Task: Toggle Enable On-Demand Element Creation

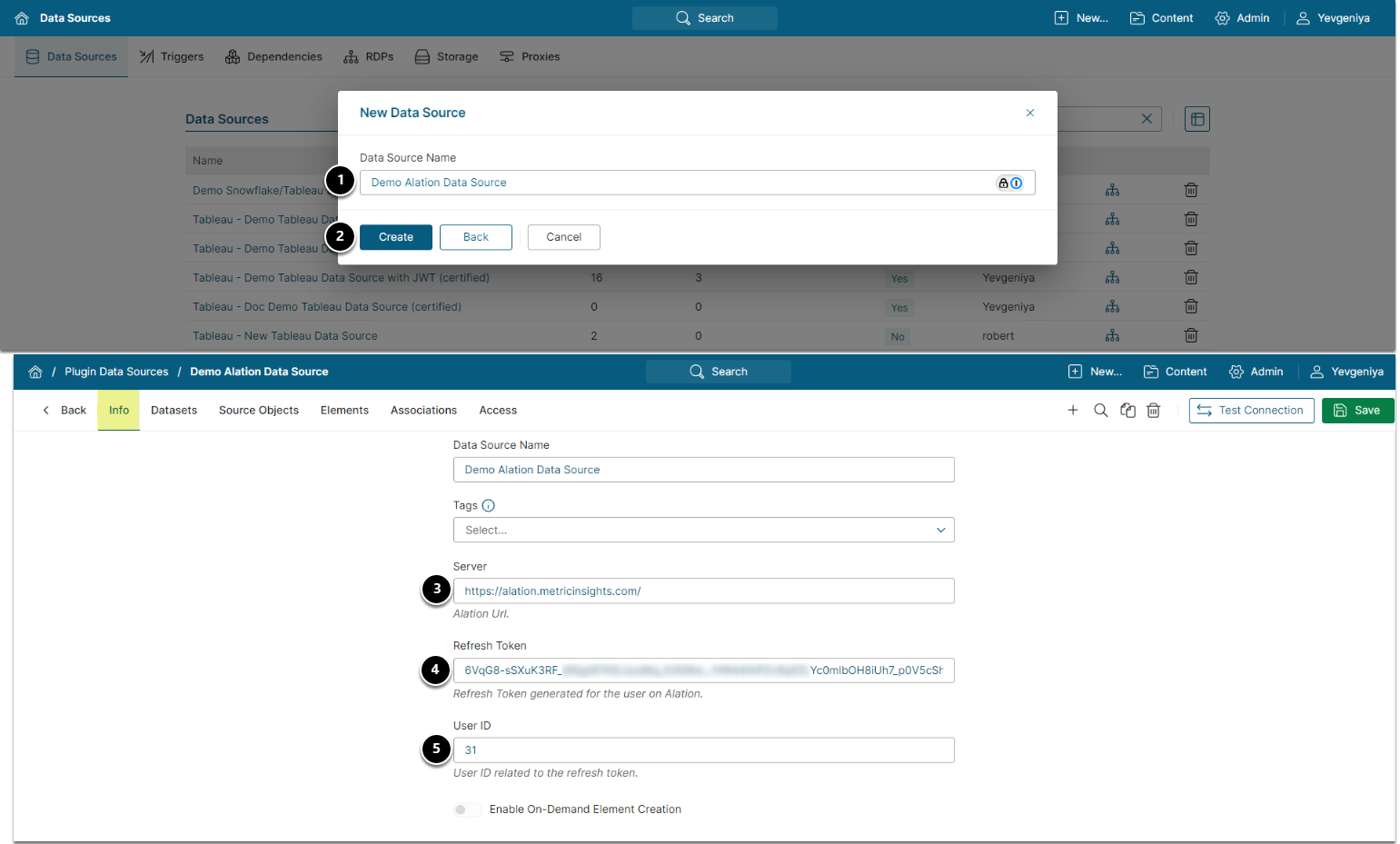Action: (x=467, y=809)
